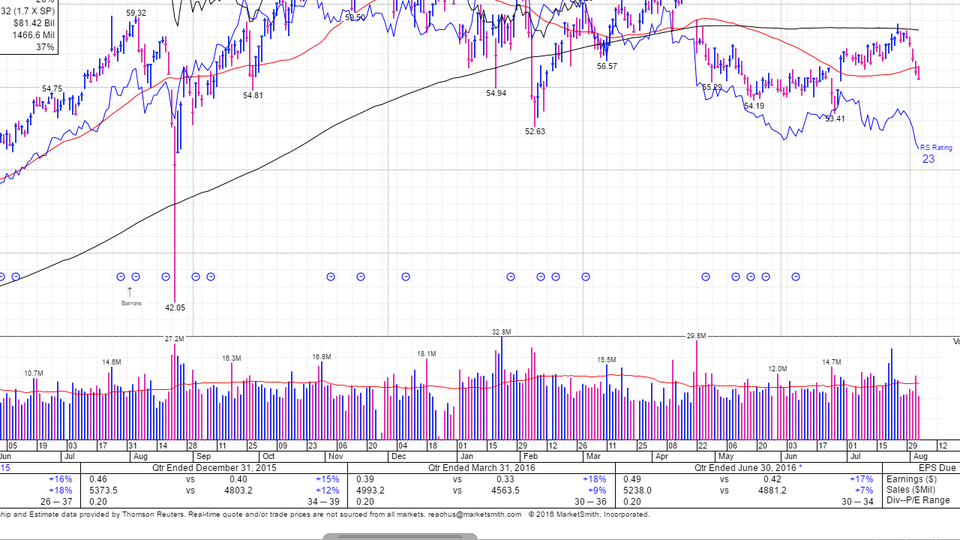Click the Div--P/E Range row label

click(x=918, y=500)
